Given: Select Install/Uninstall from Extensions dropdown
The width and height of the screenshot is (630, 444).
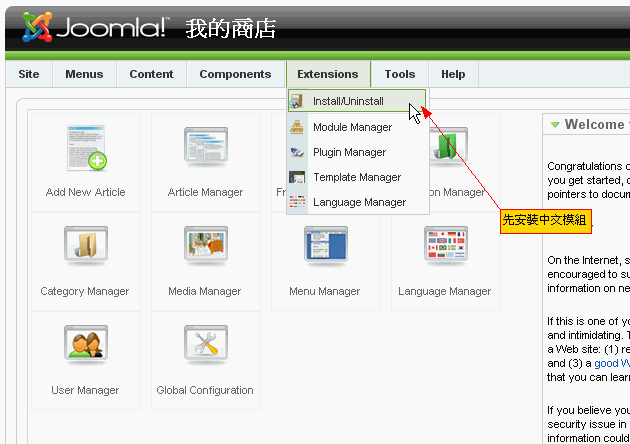Looking at the screenshot, I should [x=357, y=101].
